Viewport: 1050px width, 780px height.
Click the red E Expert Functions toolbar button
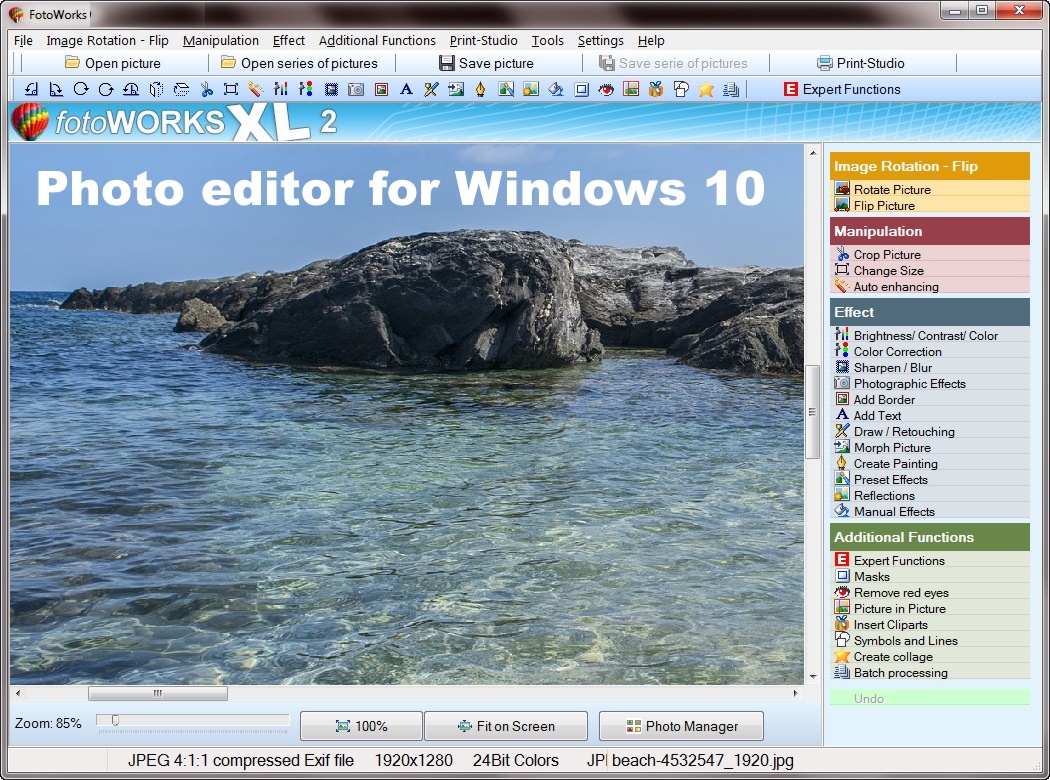(841, 89)
